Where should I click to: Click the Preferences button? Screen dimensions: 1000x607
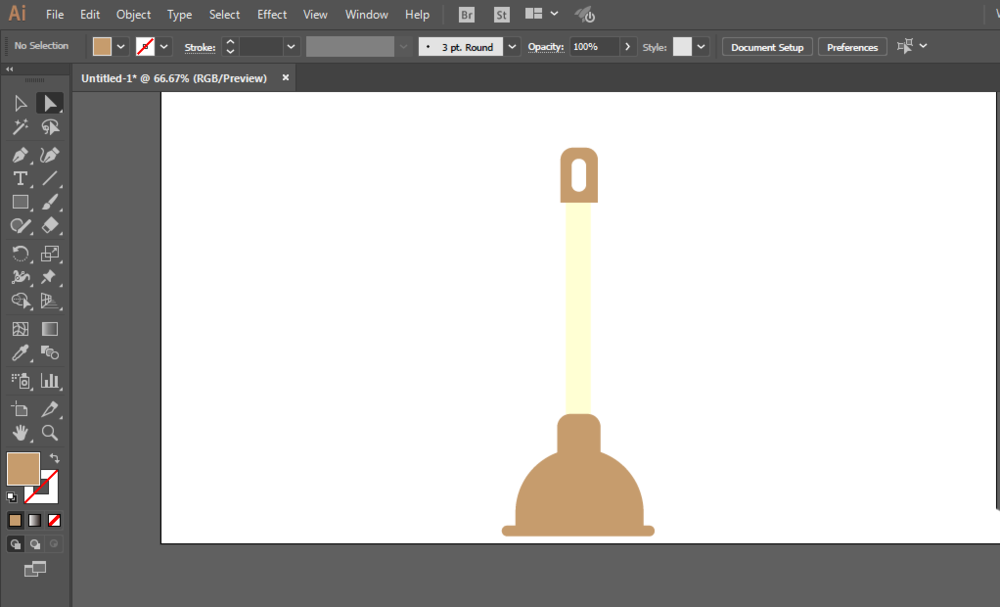(852, 47)
